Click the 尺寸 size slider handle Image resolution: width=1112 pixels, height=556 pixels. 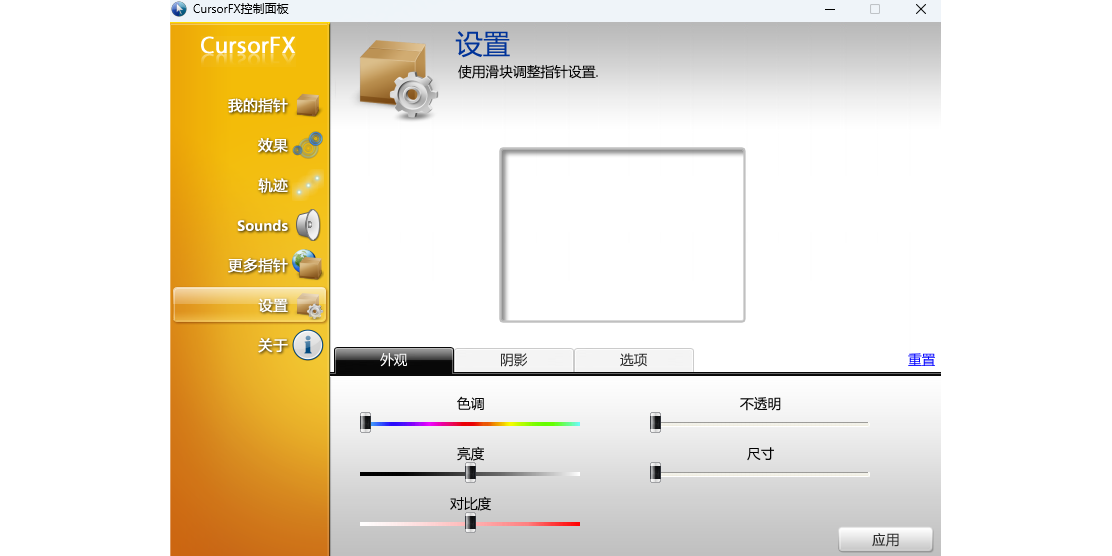pos(656,472)
